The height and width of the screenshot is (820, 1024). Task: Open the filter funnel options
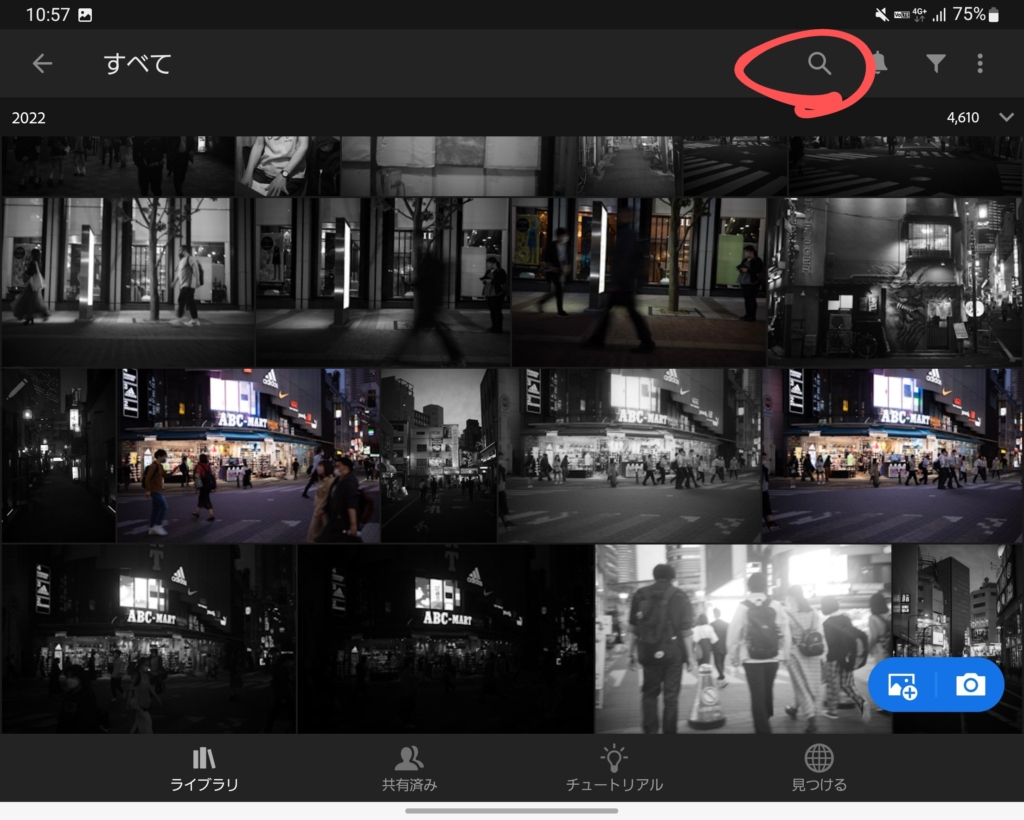point(936,63)
